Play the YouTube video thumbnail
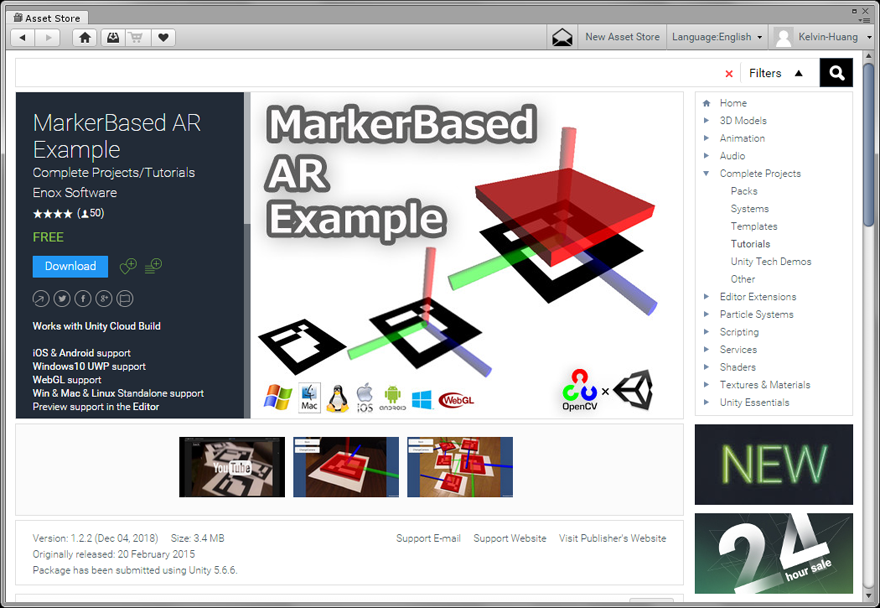Screen dimensions: 880x608 pyautogui.click(x=232, y=467)
